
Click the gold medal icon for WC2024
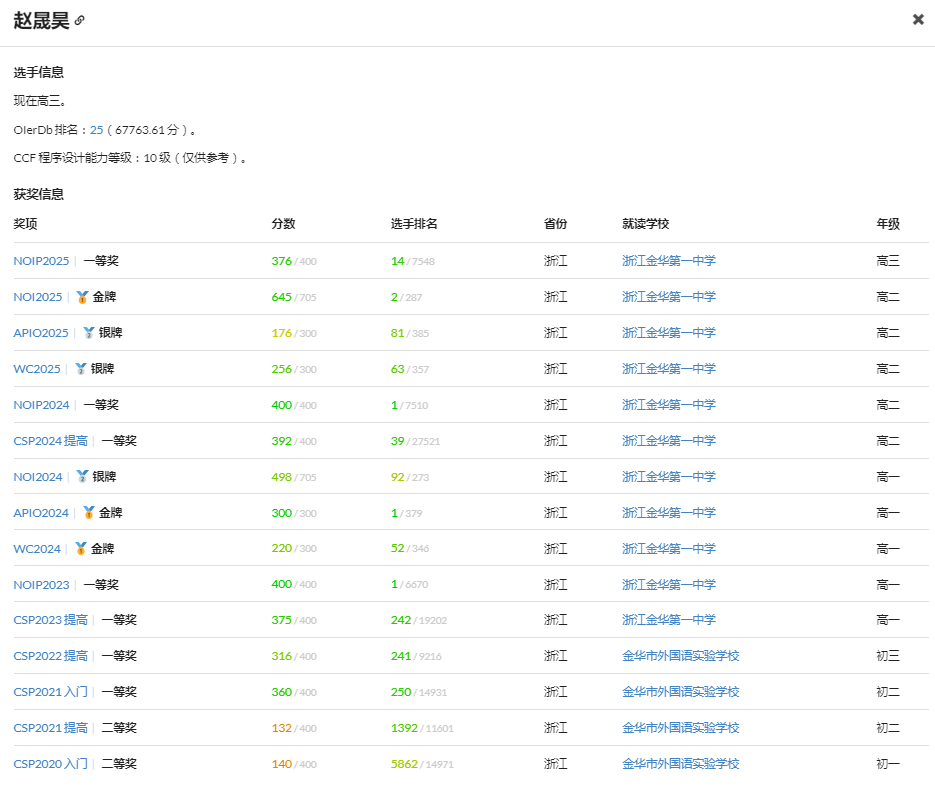(81, 549)
